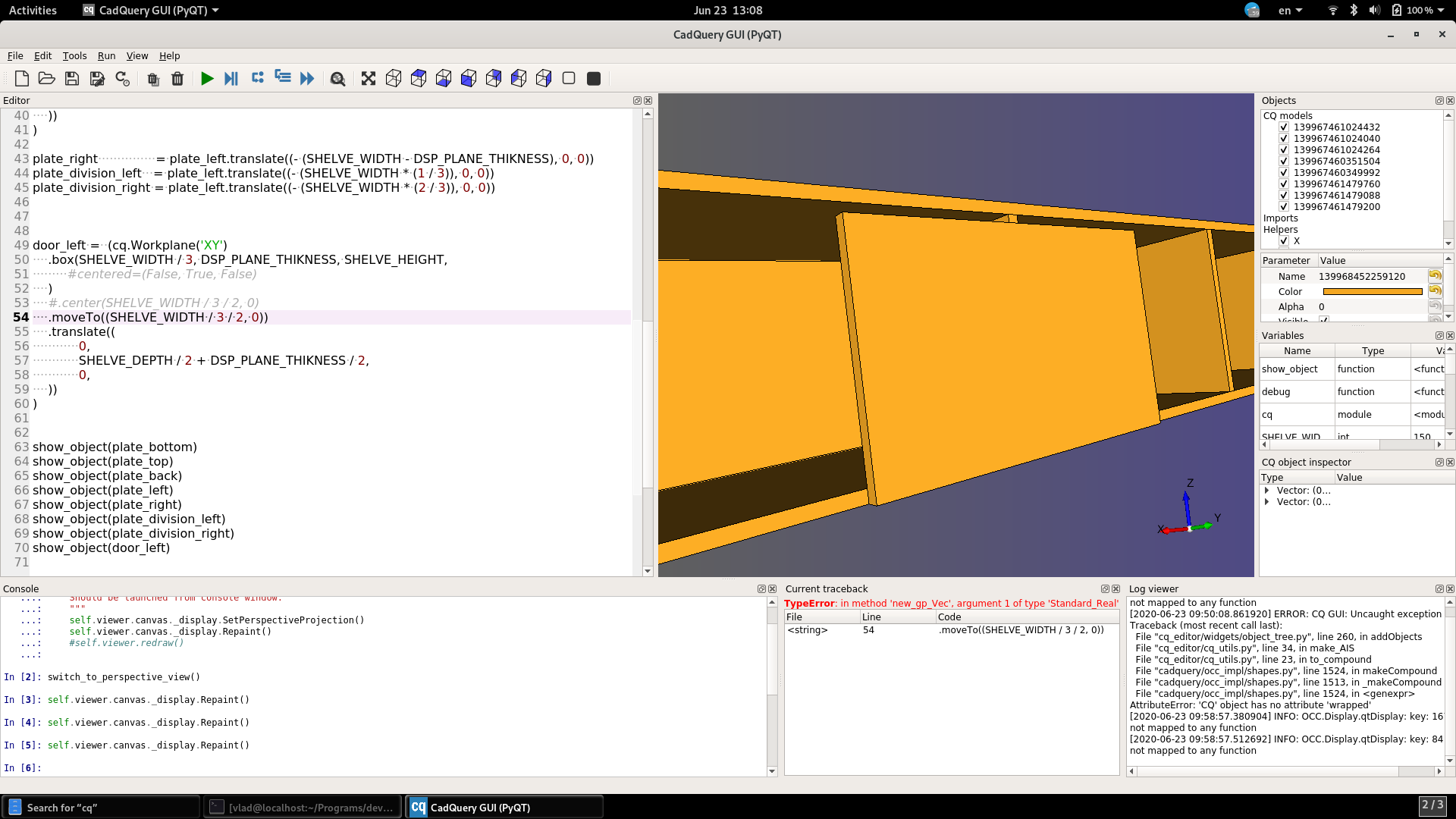This screenshot has width=1456, height=819.
Task: Click the fit-all view icon
Action: tap(368, 78)
